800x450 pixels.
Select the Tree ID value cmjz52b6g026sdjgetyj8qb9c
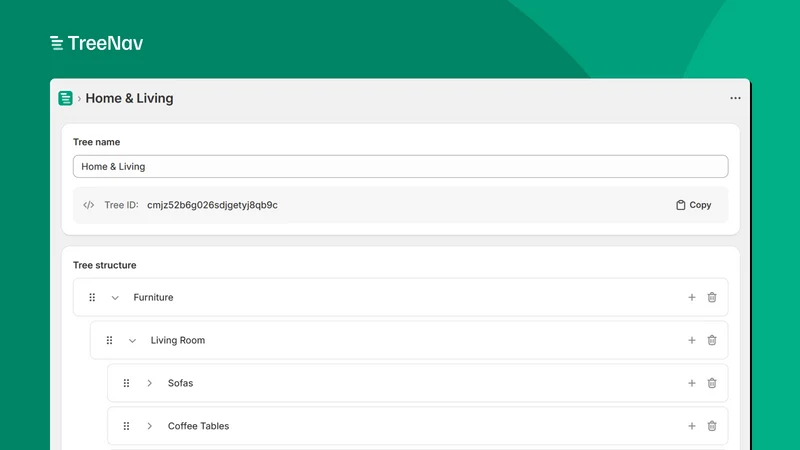[x=212, y=205]
